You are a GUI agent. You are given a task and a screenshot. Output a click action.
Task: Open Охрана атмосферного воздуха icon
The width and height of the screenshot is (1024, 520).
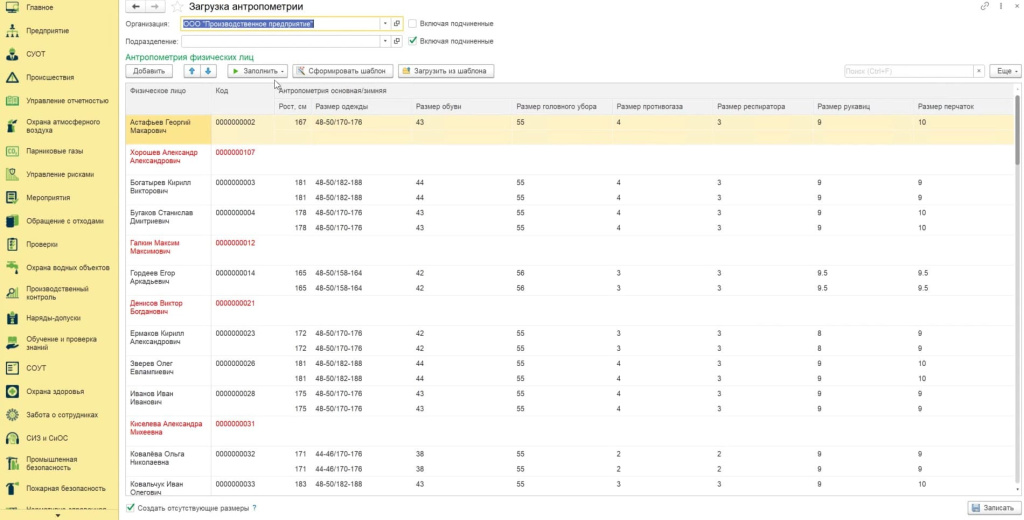12,125
